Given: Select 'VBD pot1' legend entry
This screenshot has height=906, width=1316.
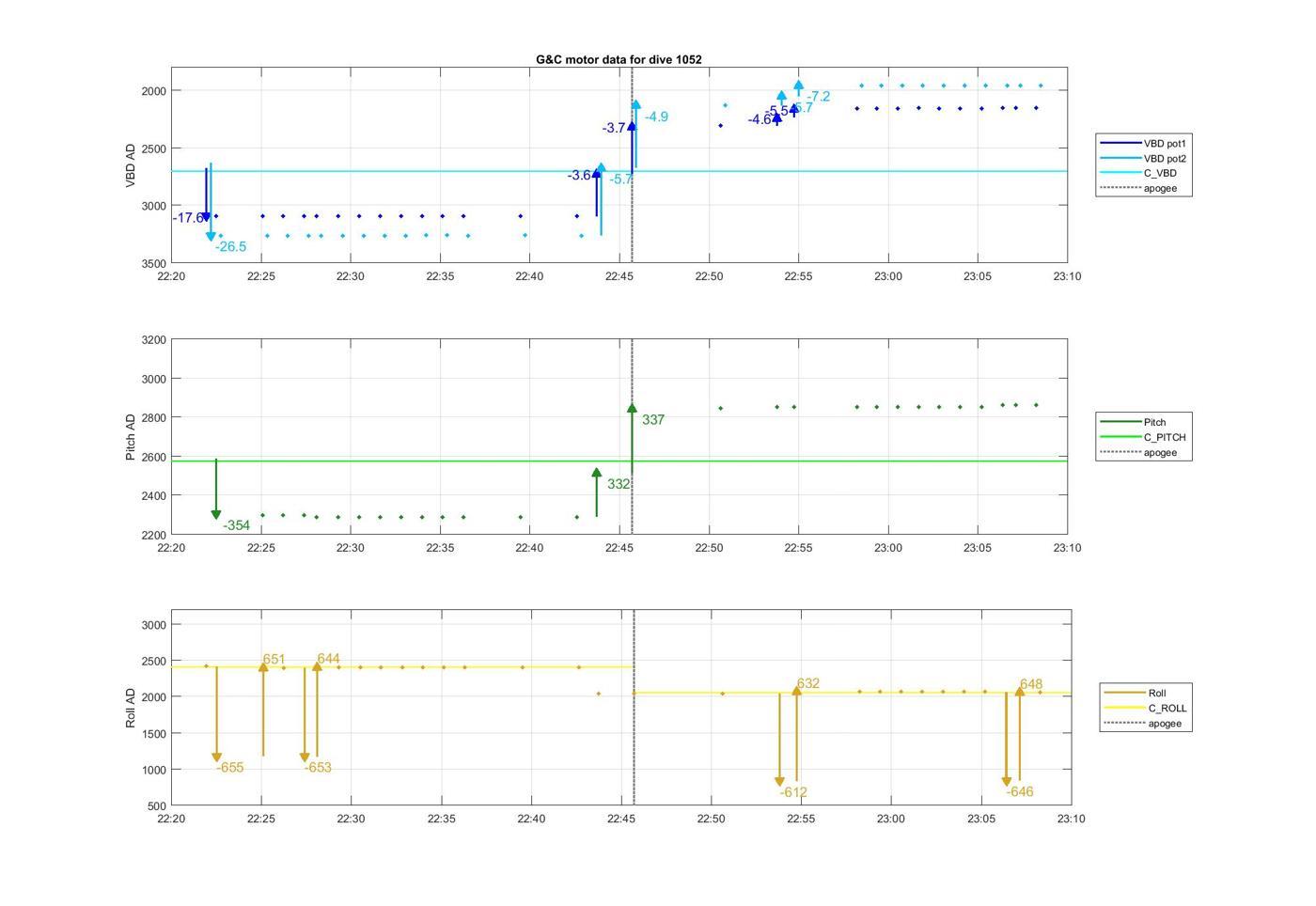Looking at the screenshot, I should pyautogui.click(x=1144, y=144).
